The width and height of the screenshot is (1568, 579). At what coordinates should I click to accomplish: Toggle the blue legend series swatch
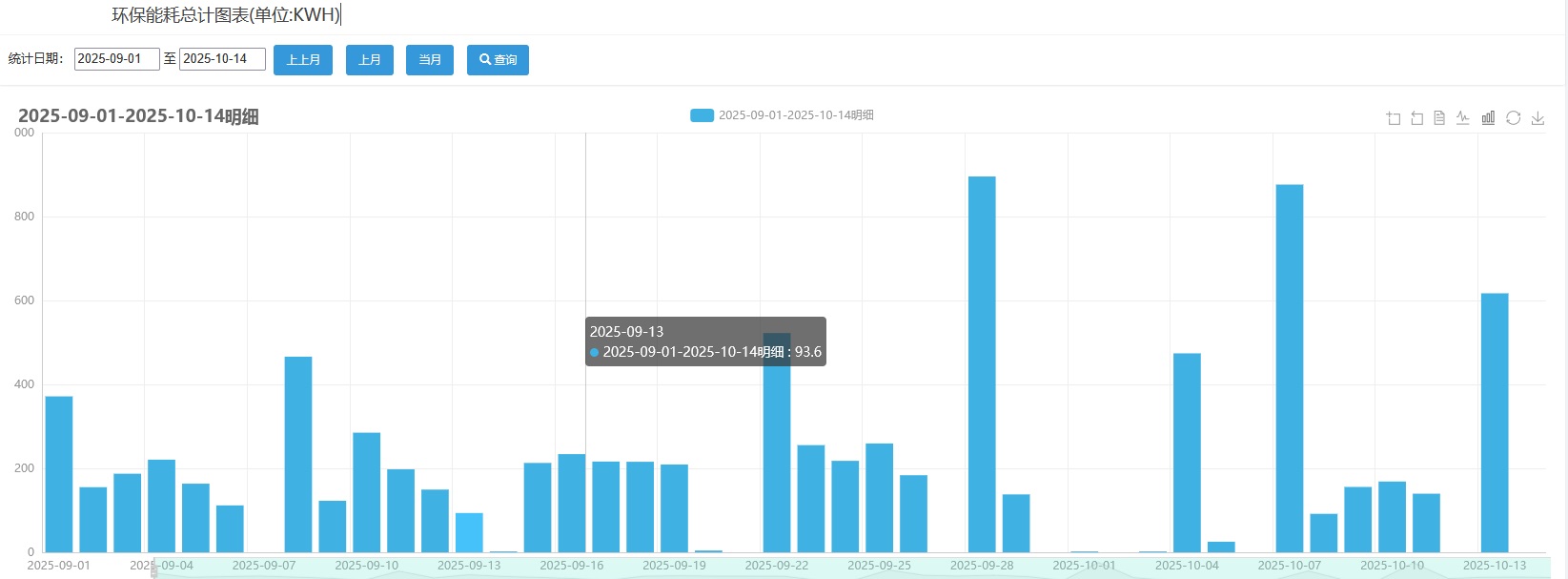tap(702, 115)
